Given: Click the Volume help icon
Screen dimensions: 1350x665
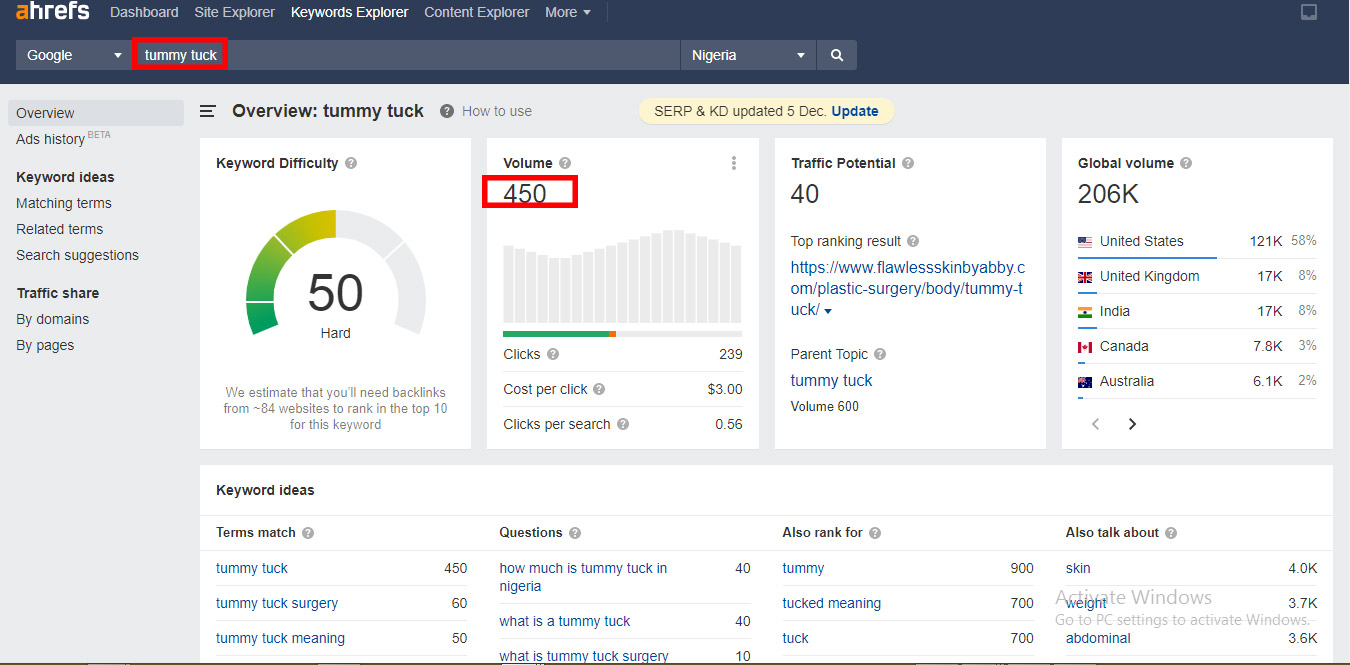Looking at the screenshot, I should 565,163.
